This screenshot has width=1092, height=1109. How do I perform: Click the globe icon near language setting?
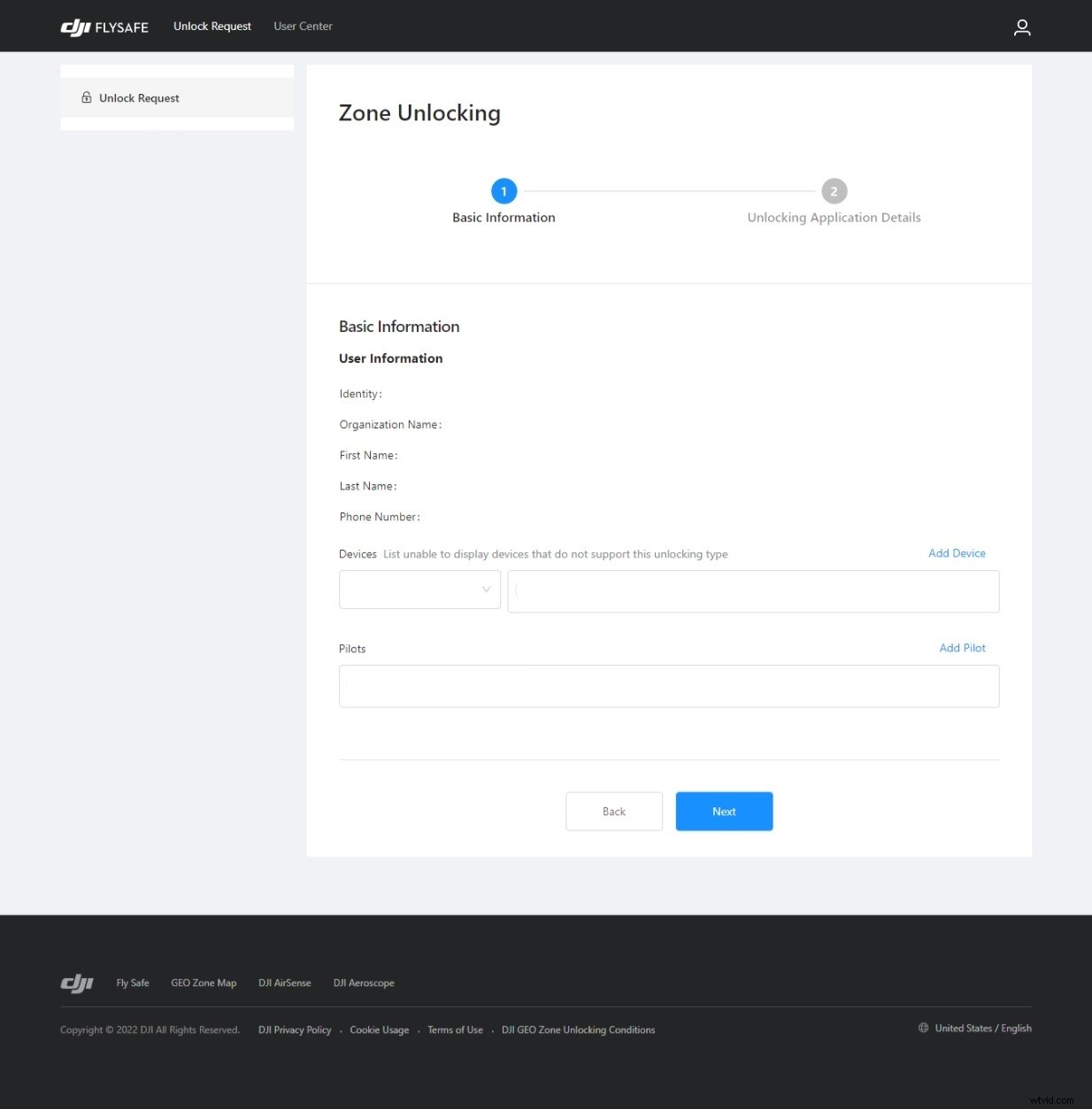[x=923, y=1028]
